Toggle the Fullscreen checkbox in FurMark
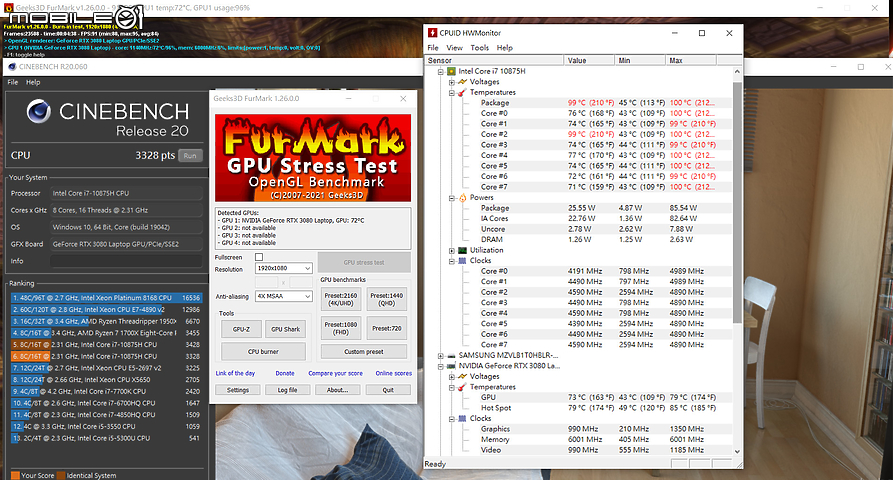This screenshot has width=893, height=480. [x=259, y=257]
